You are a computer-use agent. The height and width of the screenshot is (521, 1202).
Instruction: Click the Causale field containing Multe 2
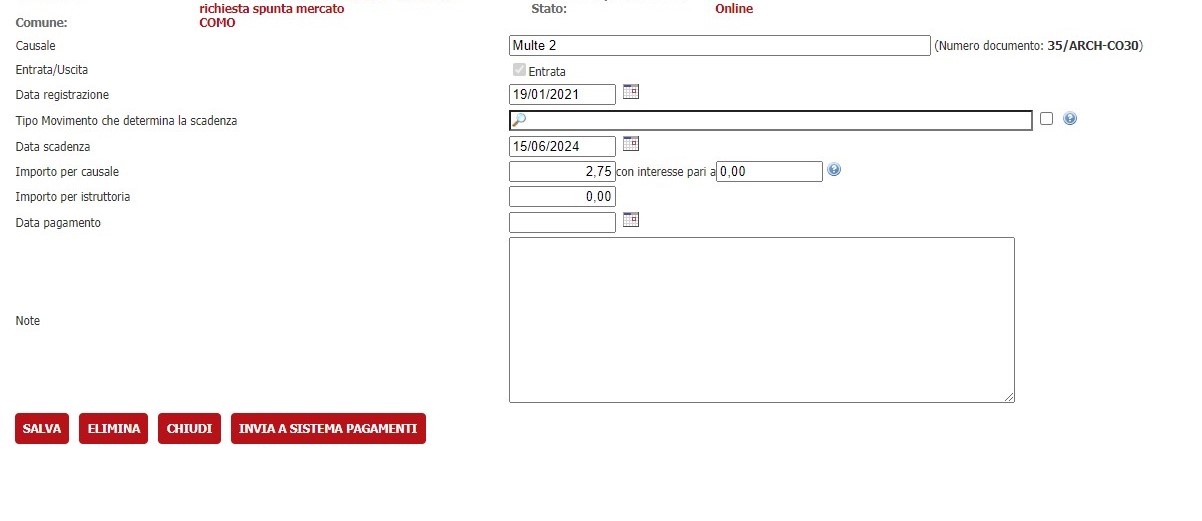click(x=719, y=46)
